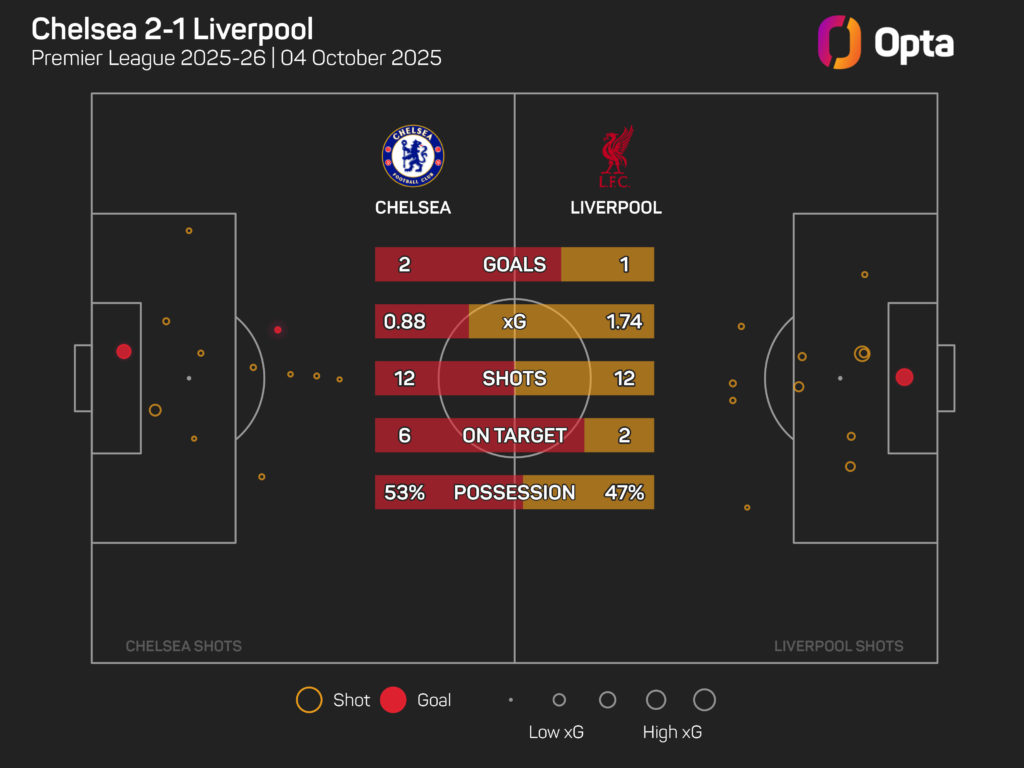Click the LIVERPOOL team name label
Viewport: 1024px width, 768px height.
(616, 208)
